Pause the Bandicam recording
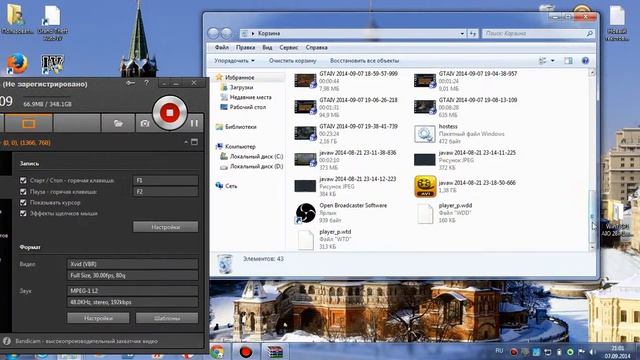Viewport: 640px width, 360px height. (x=194, y=123)
